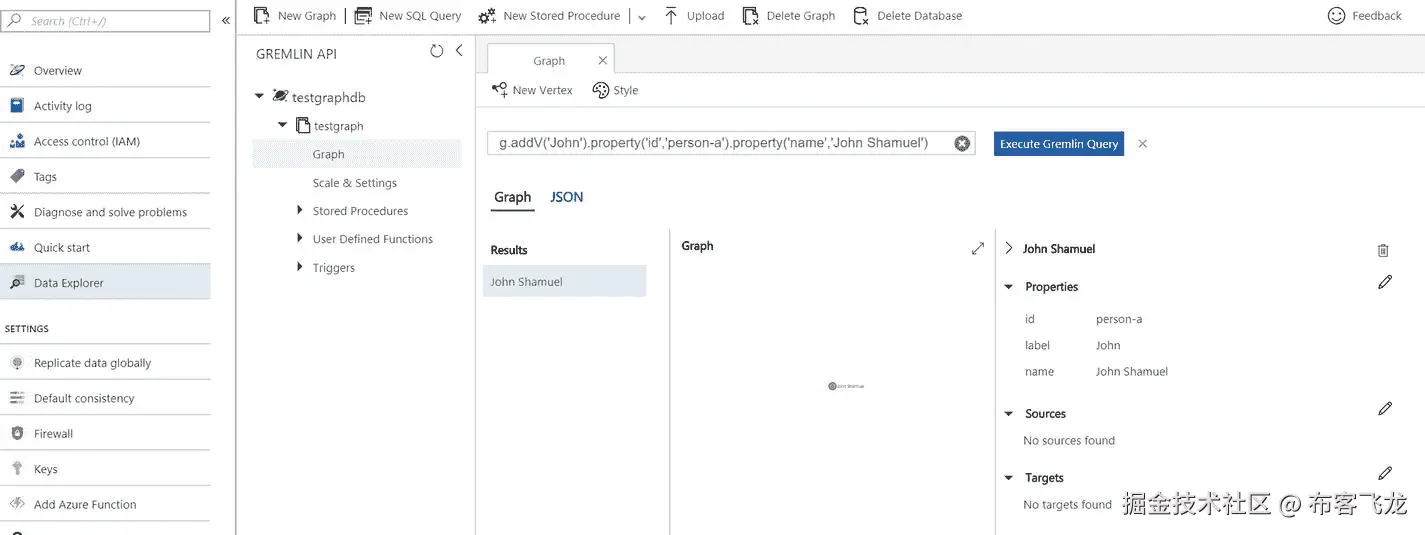Screen dimensions: 1425x535
Task: Switch to the JSON results tab
Action: [566, 197]
